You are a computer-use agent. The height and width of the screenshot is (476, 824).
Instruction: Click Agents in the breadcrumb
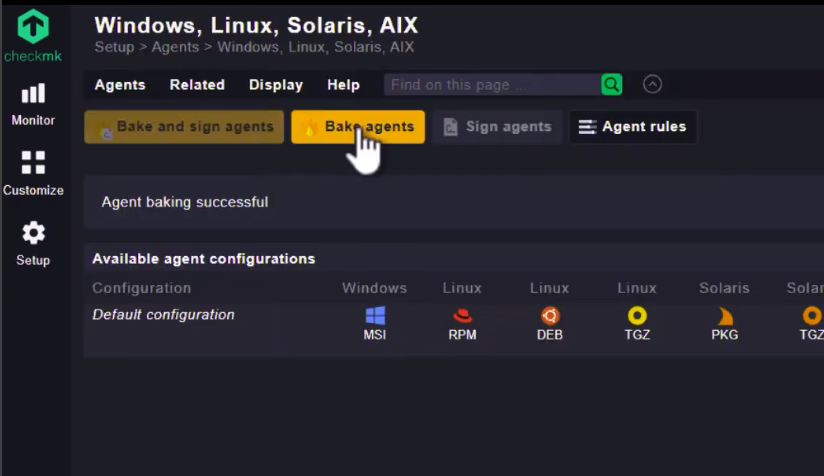click(x=175, y=47)
